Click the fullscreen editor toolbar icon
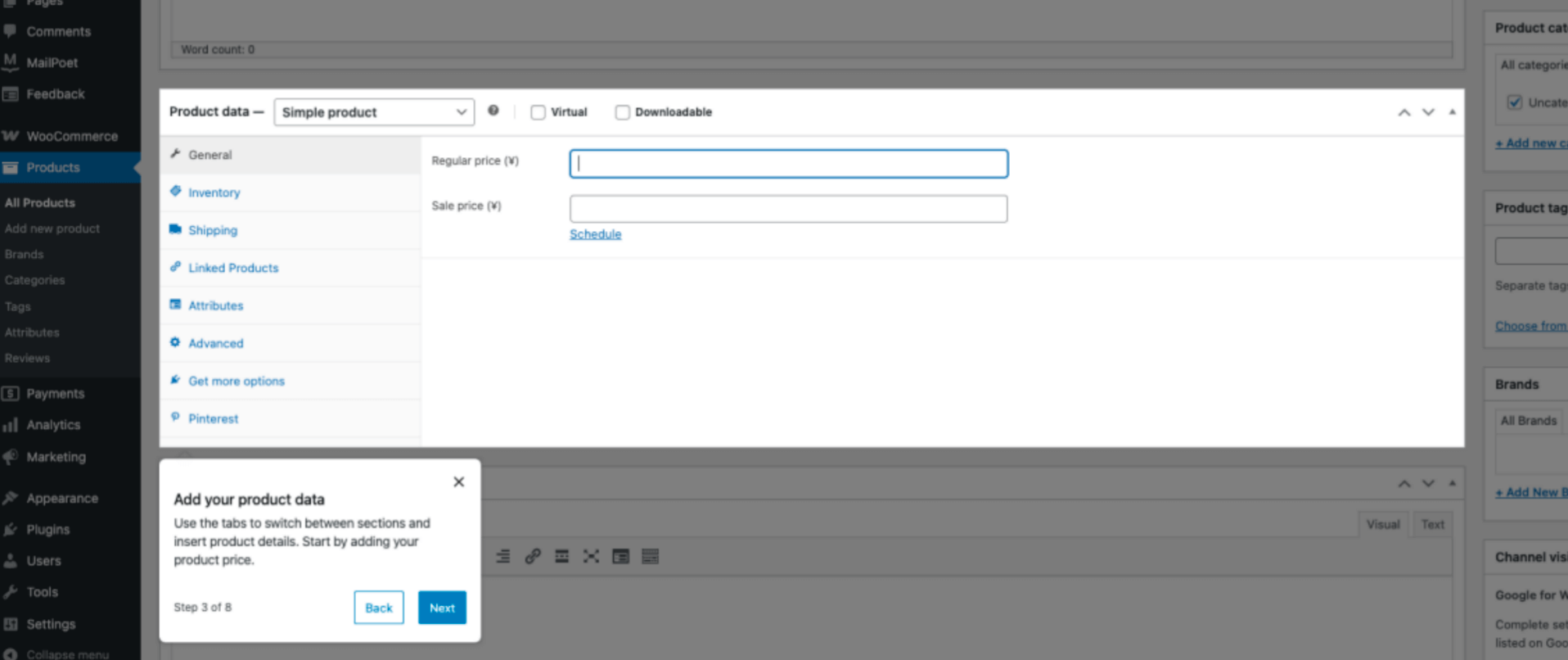 591,557
